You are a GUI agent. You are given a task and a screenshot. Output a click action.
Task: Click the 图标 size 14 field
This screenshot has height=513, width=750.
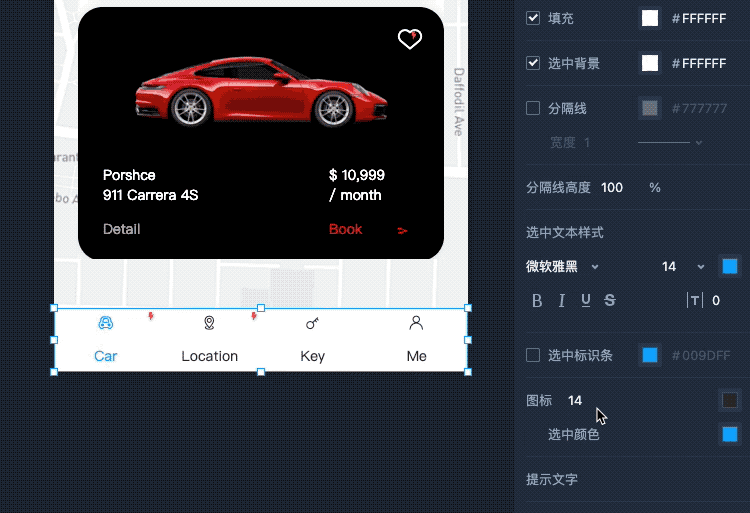point(575,400)
